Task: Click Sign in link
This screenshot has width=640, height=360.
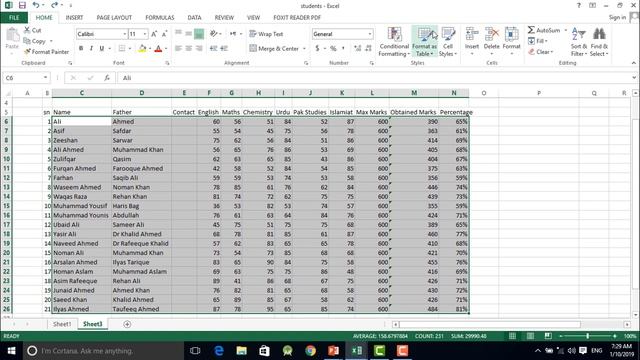Action: [617, 18]
